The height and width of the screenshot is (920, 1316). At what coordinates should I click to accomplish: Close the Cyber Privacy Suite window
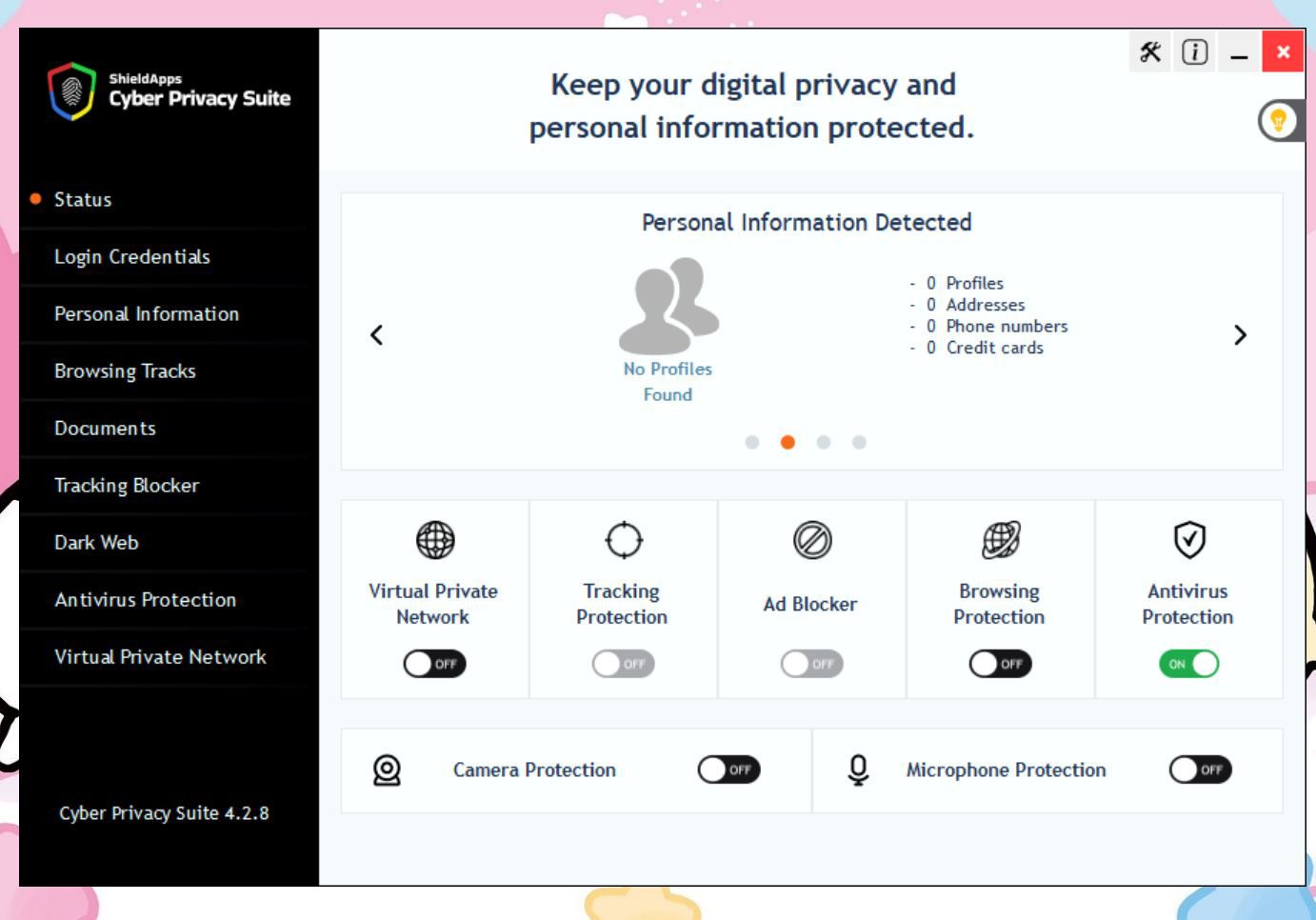coord(1283,52)
